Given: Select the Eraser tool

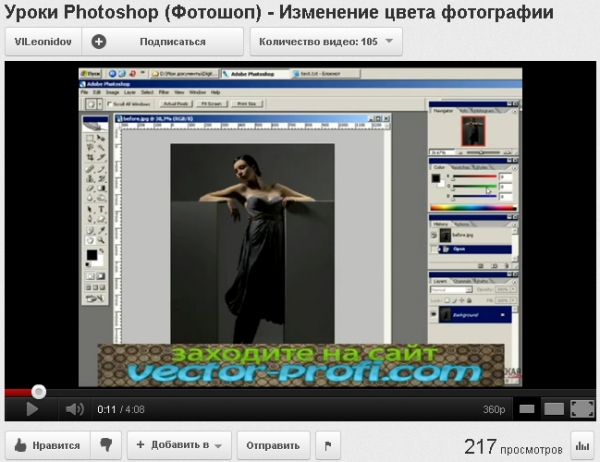Looking at the screenshot, I should click(x=90, y=188).
